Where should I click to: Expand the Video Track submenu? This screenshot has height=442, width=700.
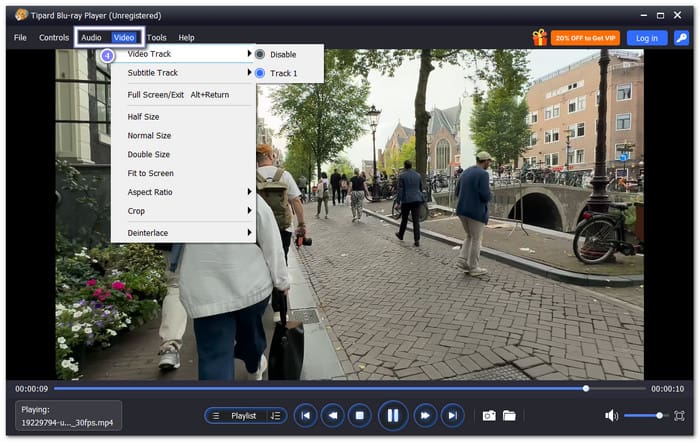(x=183, y=54)
